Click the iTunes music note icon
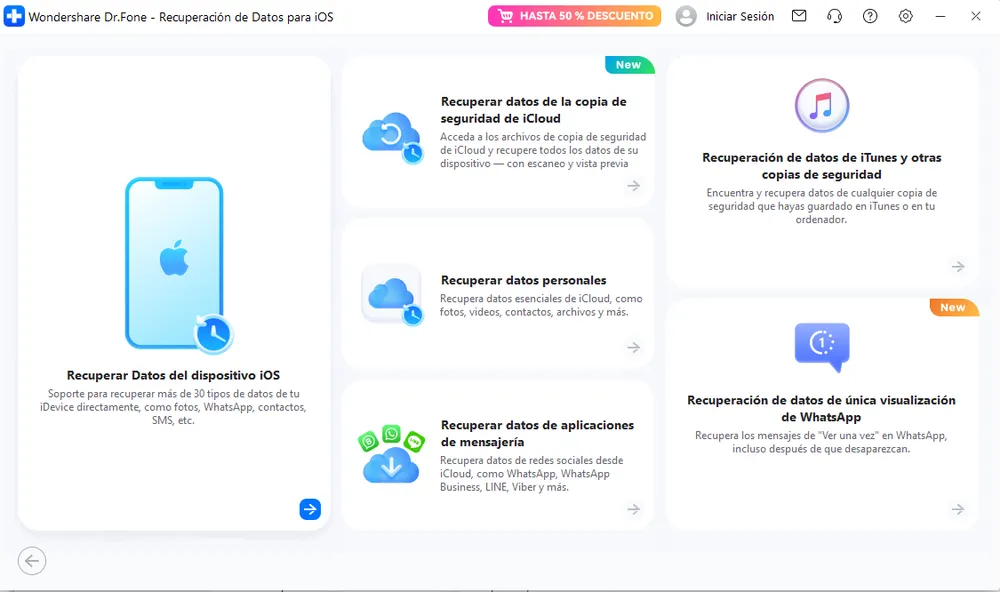 (821, 105)
